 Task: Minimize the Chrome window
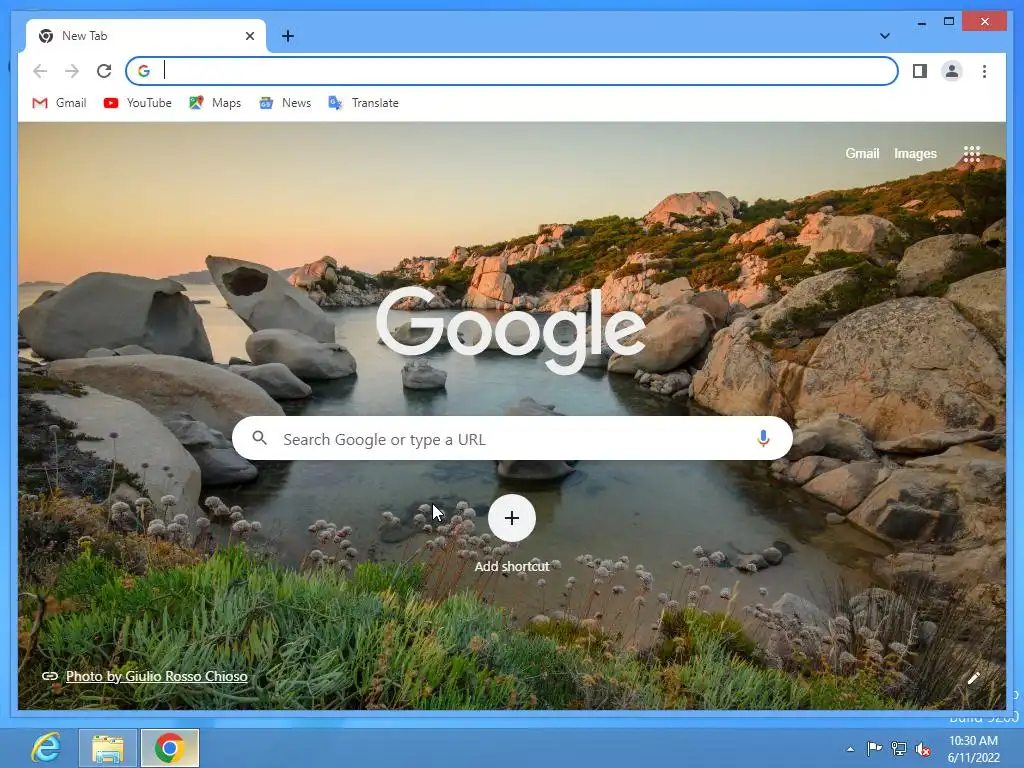point(921,22)
